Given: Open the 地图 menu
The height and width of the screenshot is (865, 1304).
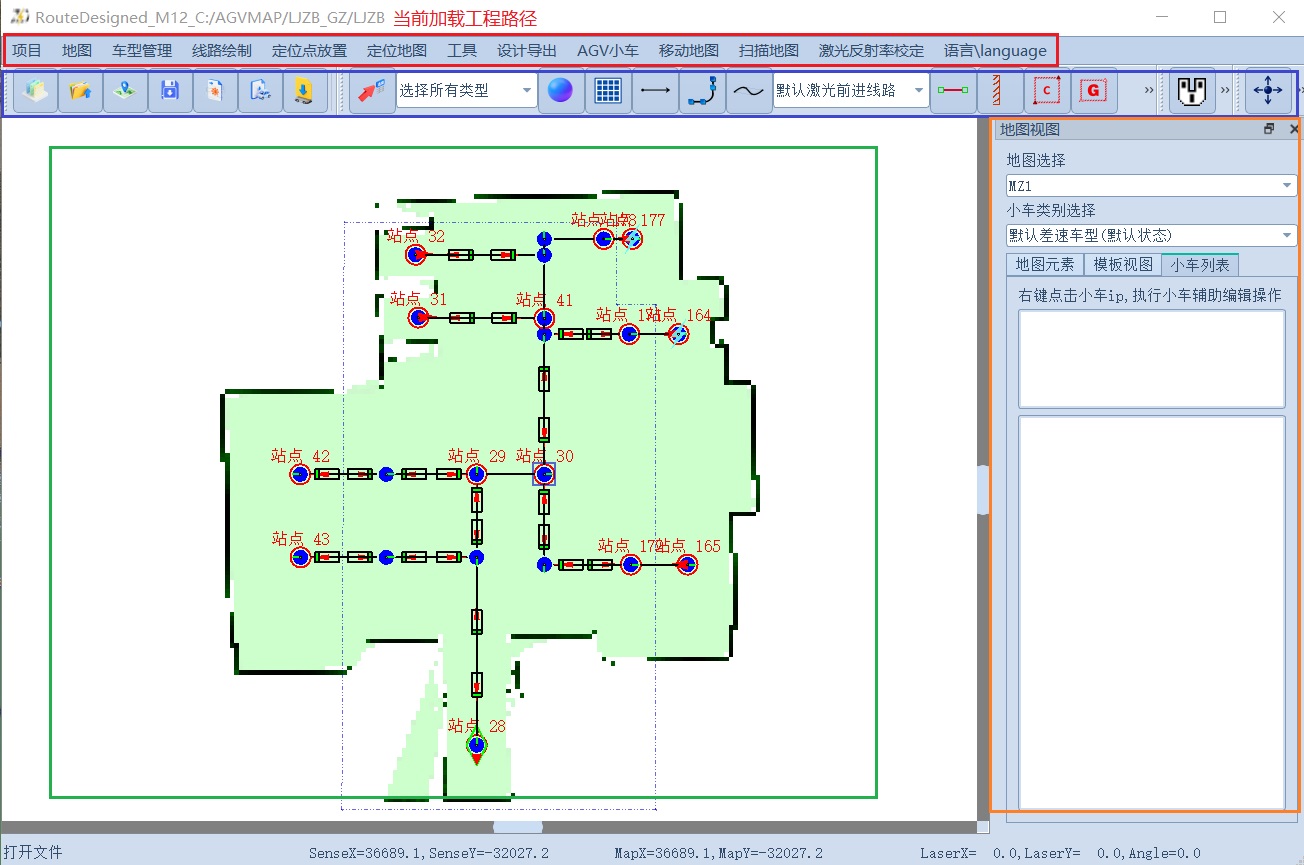Looking at the screenshot, I should pos(77,50).
